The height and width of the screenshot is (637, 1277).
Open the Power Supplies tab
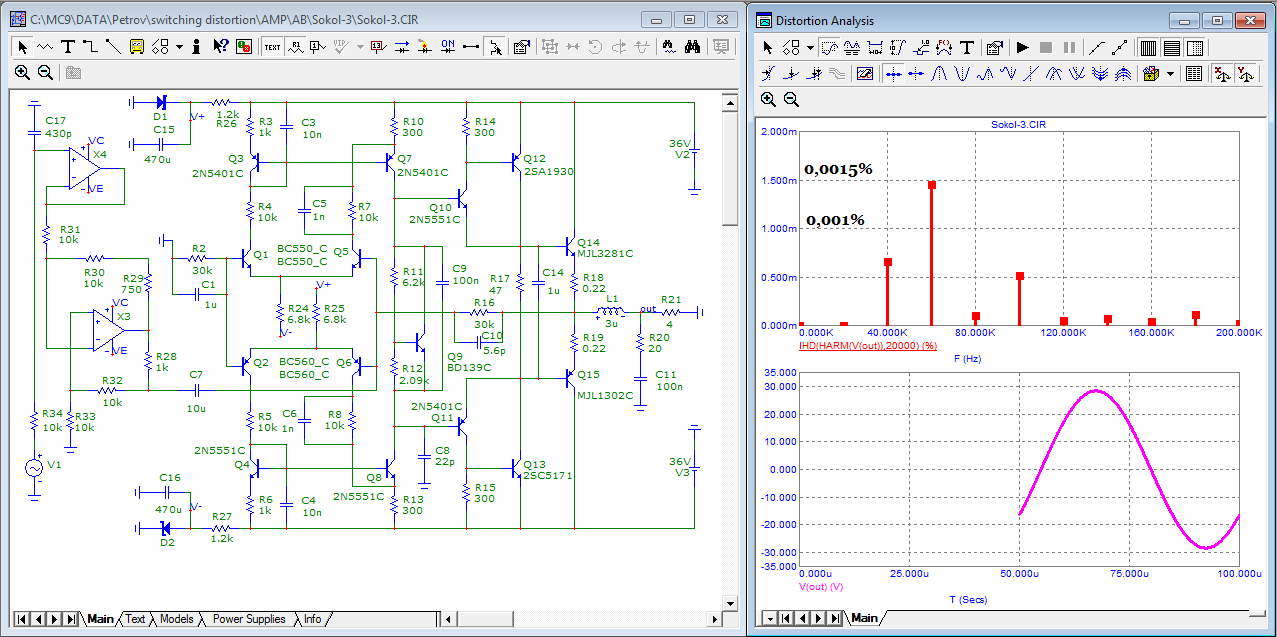pos(249,619)
